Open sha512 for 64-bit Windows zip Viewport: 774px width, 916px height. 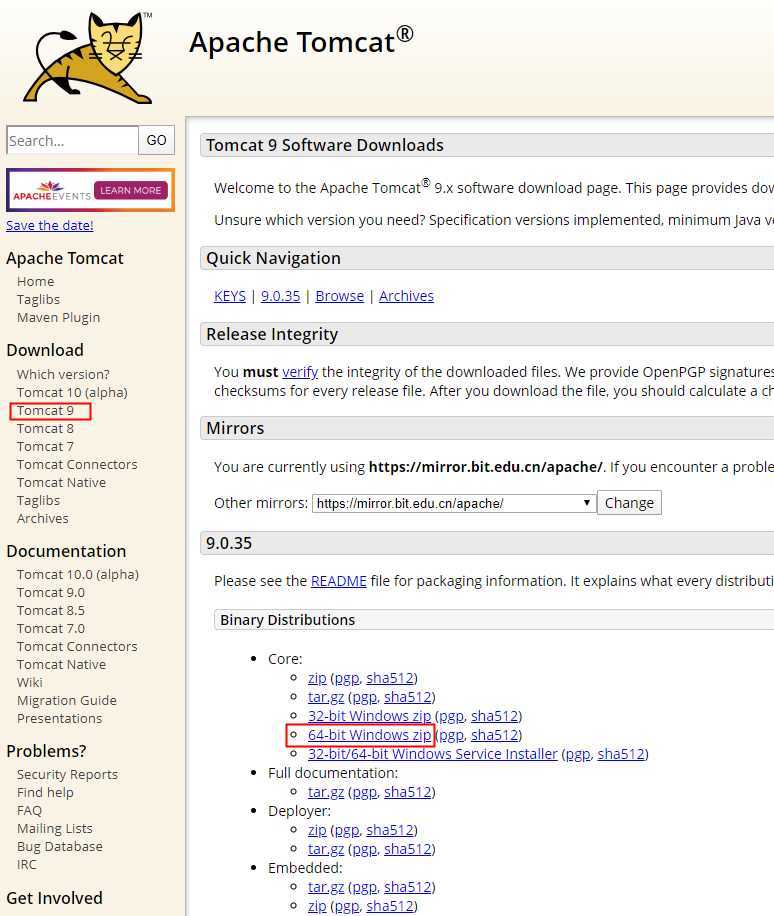495,735
